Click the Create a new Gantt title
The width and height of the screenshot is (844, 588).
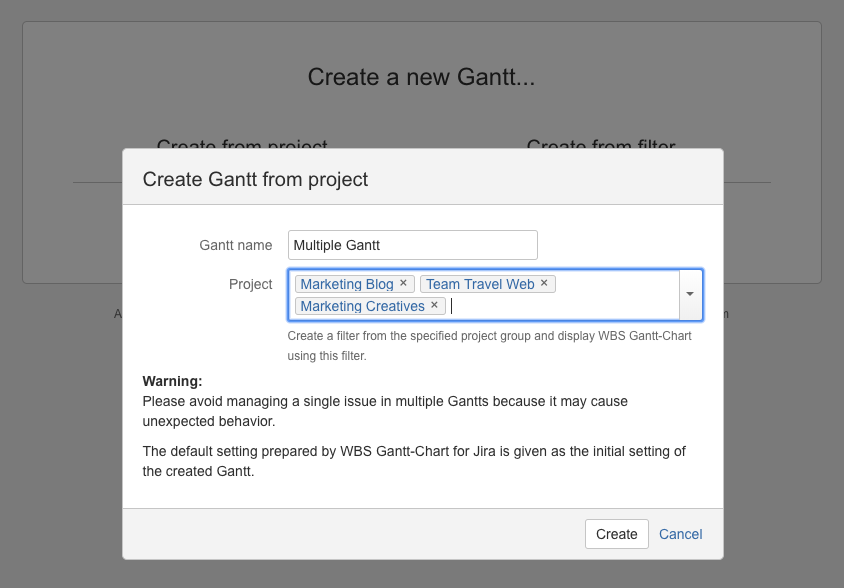point(421,76)
